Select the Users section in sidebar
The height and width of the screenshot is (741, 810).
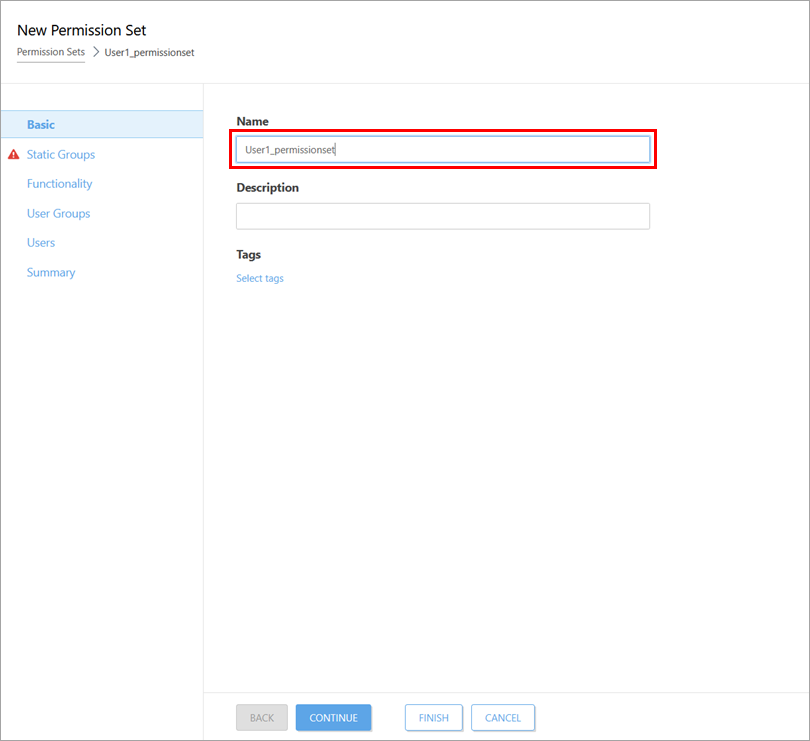coord(41,243)
